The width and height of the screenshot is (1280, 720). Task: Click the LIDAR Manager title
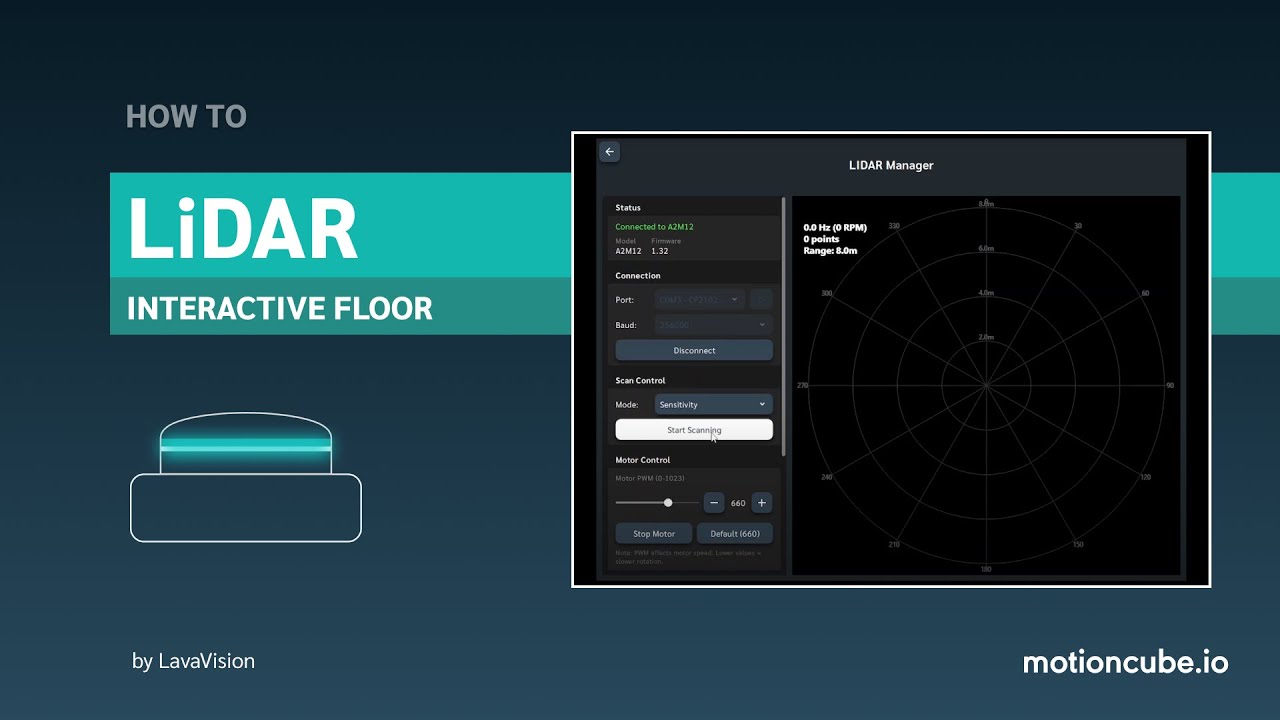(x=891, y=165)
